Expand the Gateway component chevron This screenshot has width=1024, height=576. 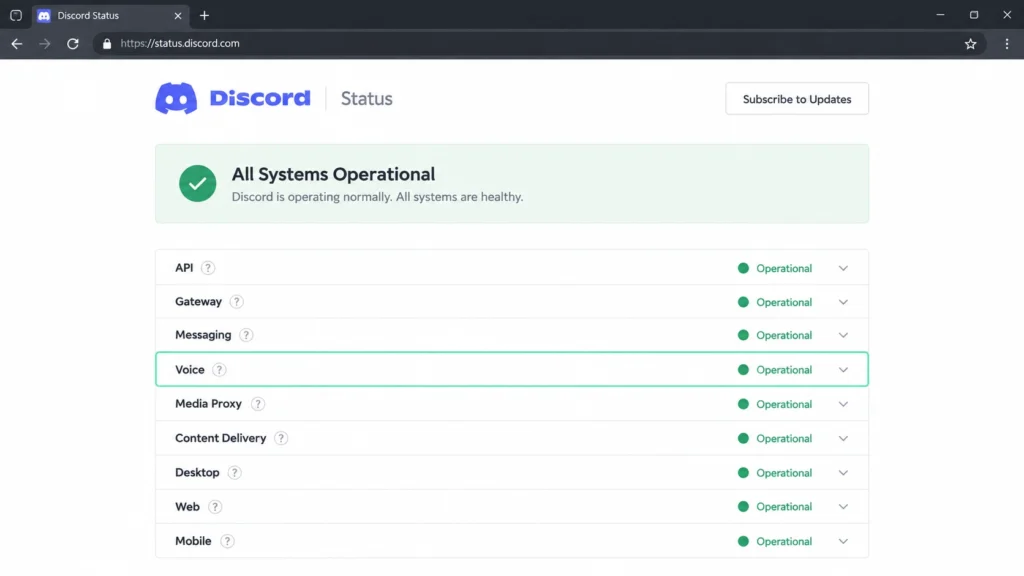coord(843,302)
